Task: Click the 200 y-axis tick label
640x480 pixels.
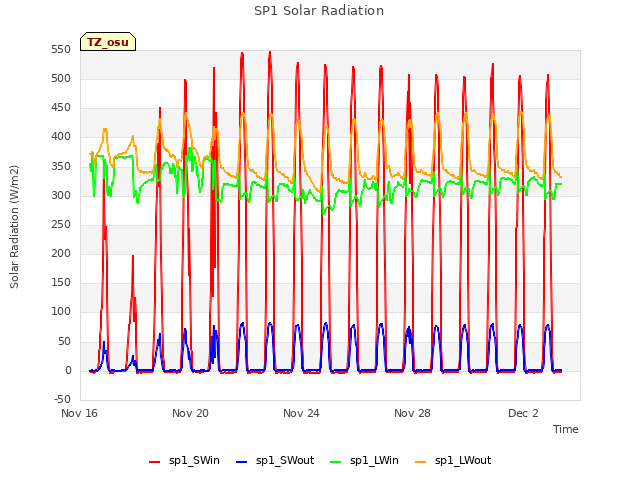Action: (x=61, y=253)
